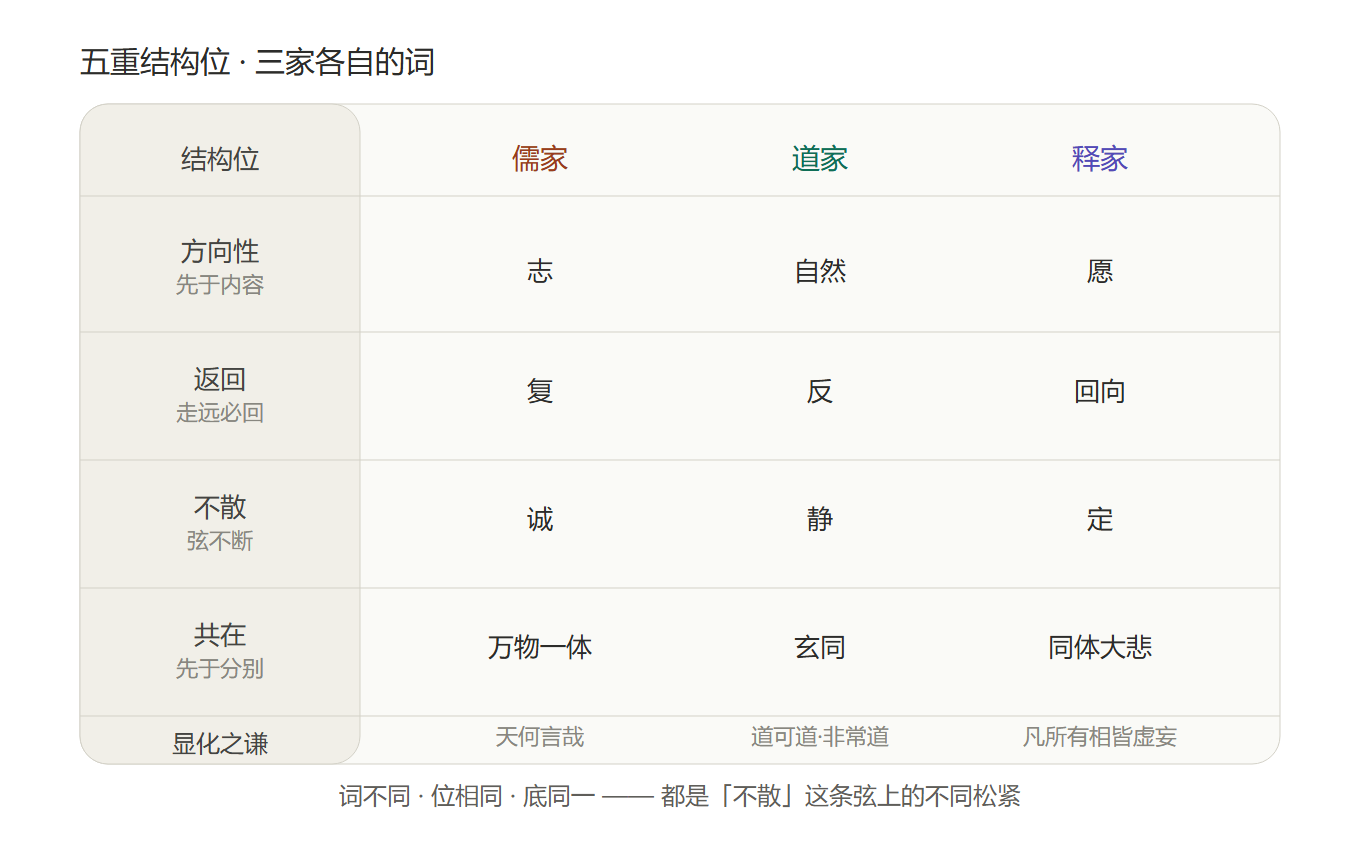The width and height of the screenshot is (1360, 860).
Task: Click the 凡所有相皆虚妄 cell
Action: point(1100,737)
